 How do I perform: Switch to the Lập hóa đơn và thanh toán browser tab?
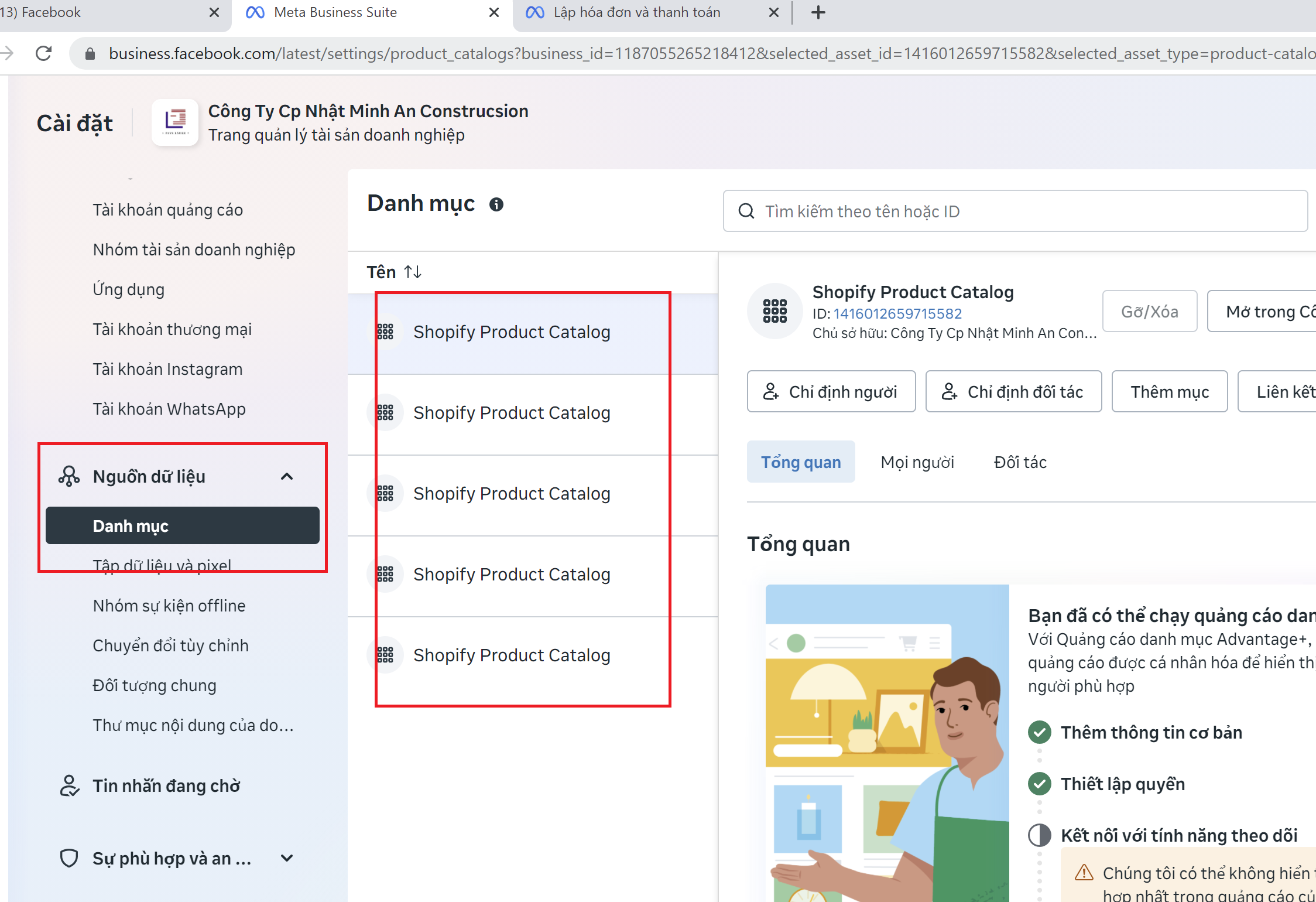tap(636, 12)
